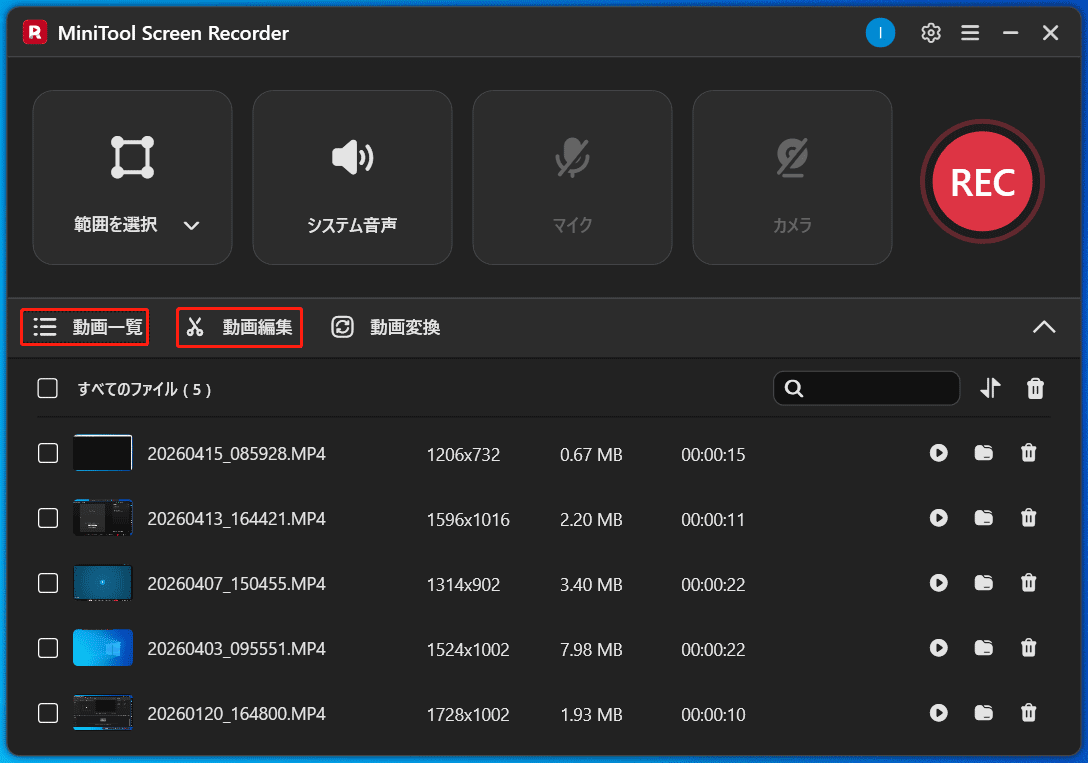Open thumbnail of 20260120_164800.MP4
This screenshot has width=1088, height=763.
click(x=103, y=712)
